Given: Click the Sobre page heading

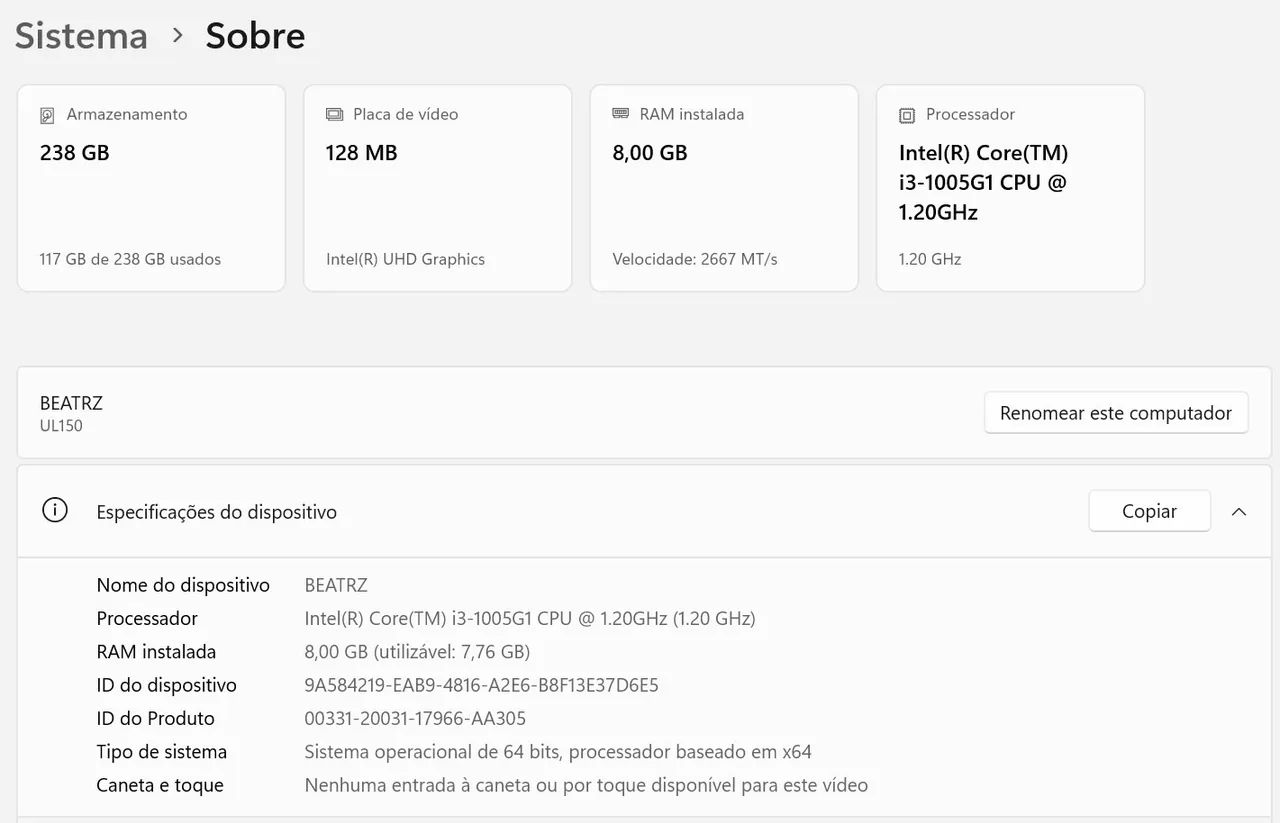Looking at the screenshot, I should coord(255,35).
